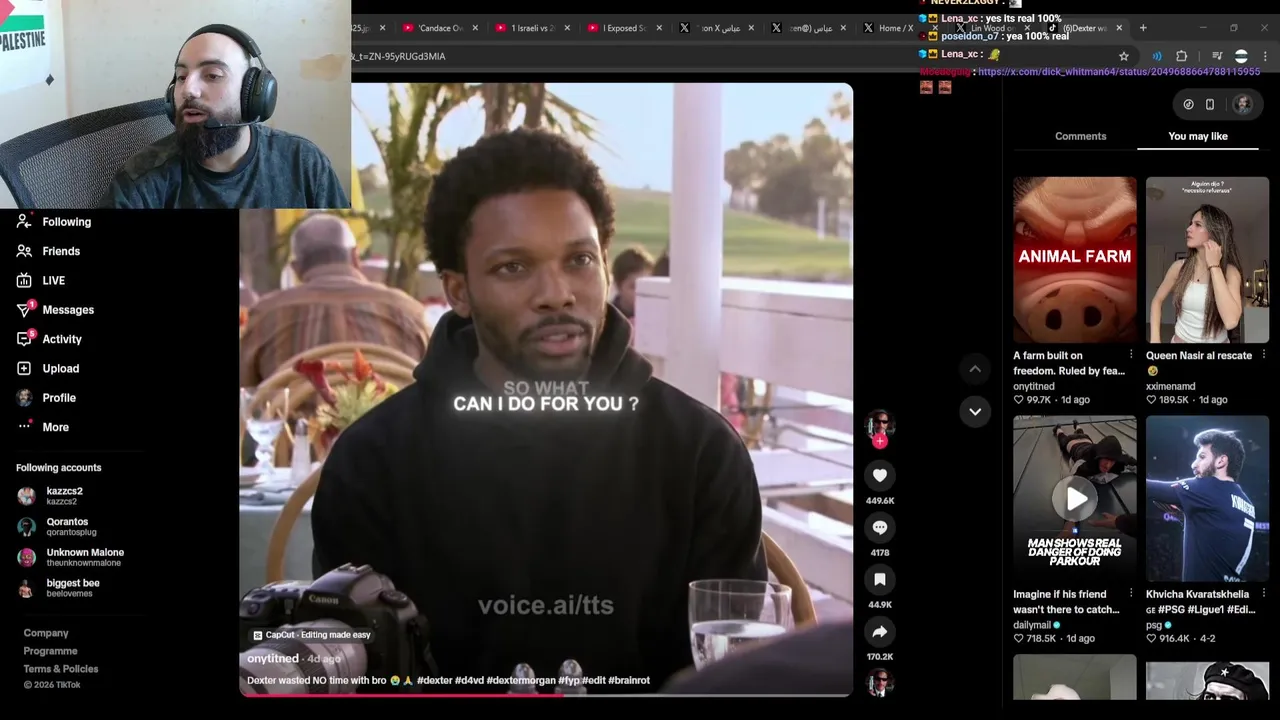Save video with the bookmark icon
The width and height of the screenshot is (1280, 720).
(880, 580)
